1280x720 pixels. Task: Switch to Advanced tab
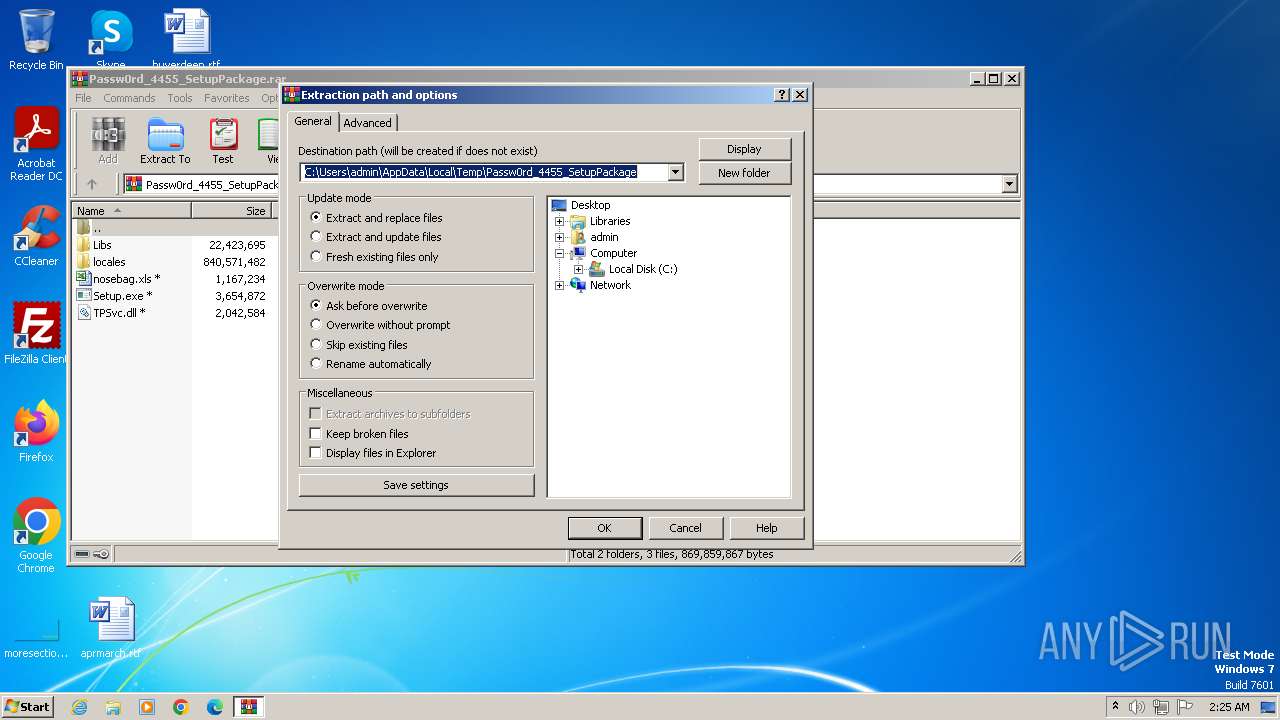(x=368, y=123)
